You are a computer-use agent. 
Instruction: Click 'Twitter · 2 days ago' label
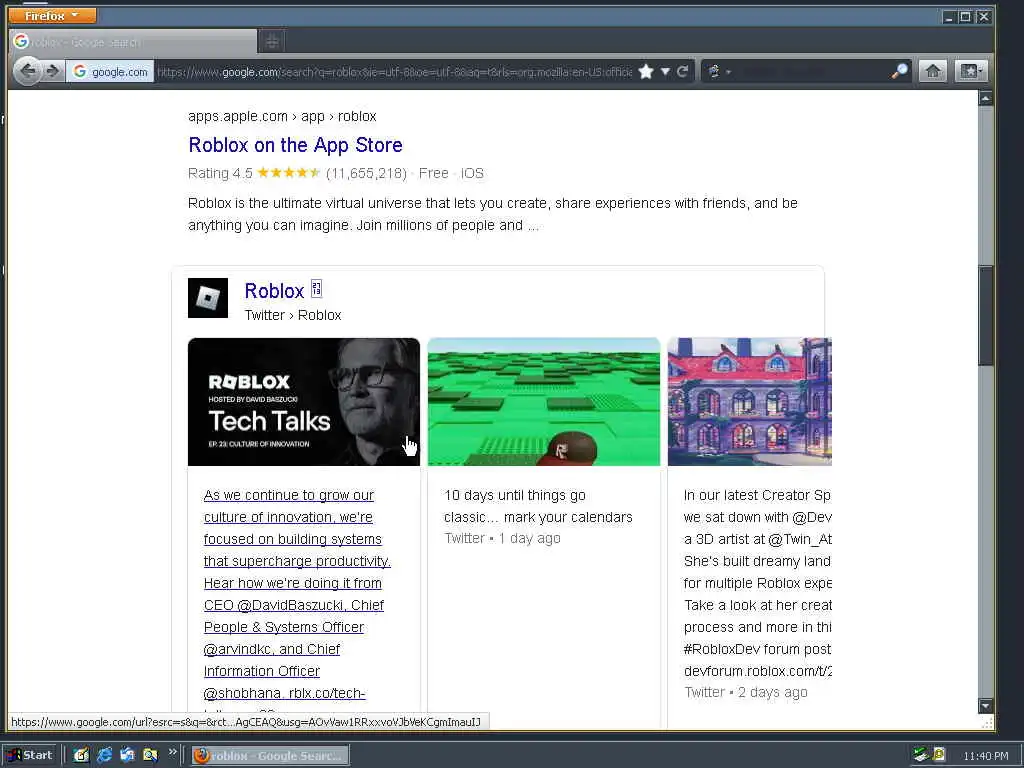746,692
